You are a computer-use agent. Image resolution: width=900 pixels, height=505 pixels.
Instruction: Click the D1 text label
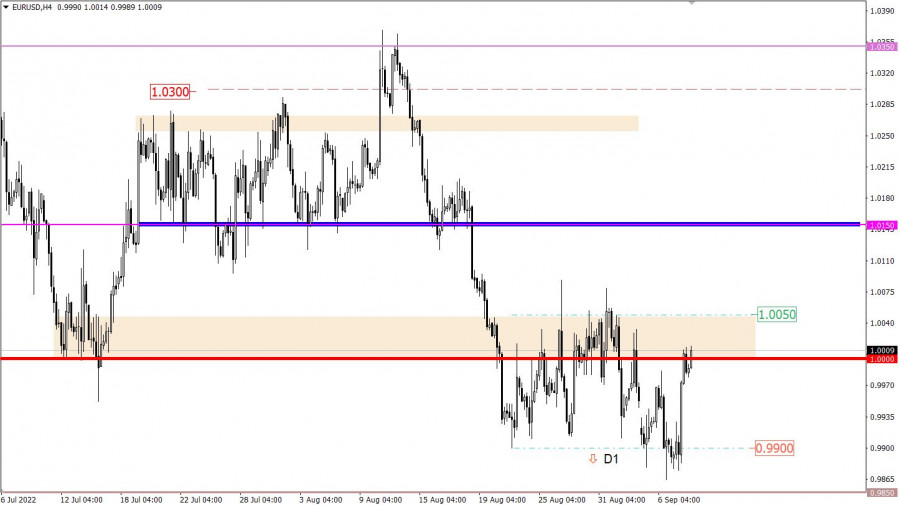tap(611, 459)
